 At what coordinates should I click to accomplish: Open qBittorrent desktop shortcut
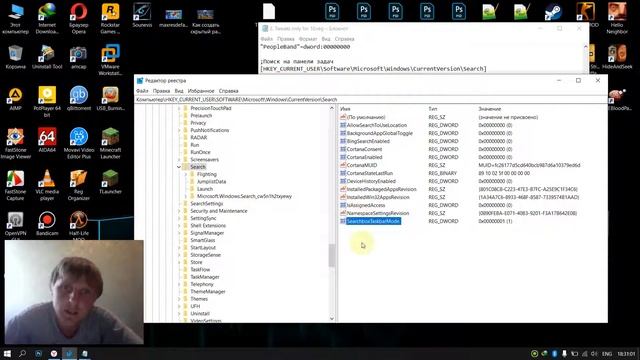[x=78, y=99]
